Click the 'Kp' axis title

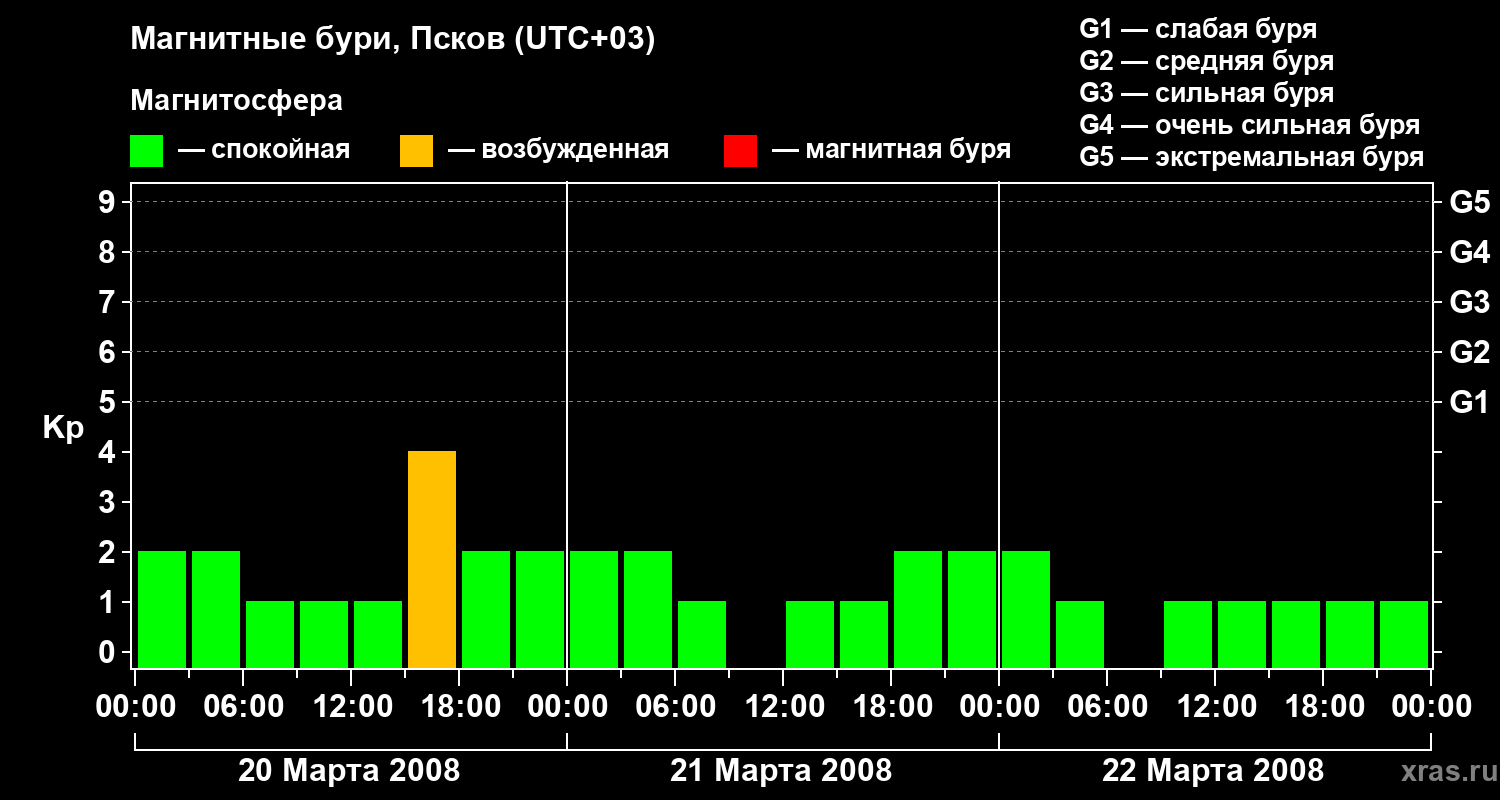point(64,428)
